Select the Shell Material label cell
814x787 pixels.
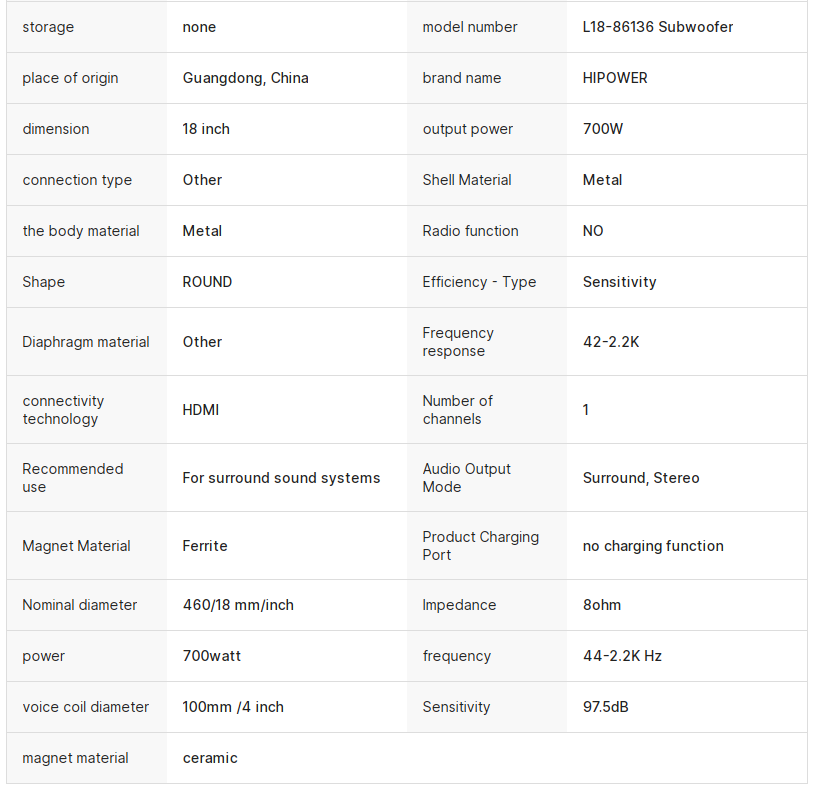pyautogui.click(x=466, y=180)
